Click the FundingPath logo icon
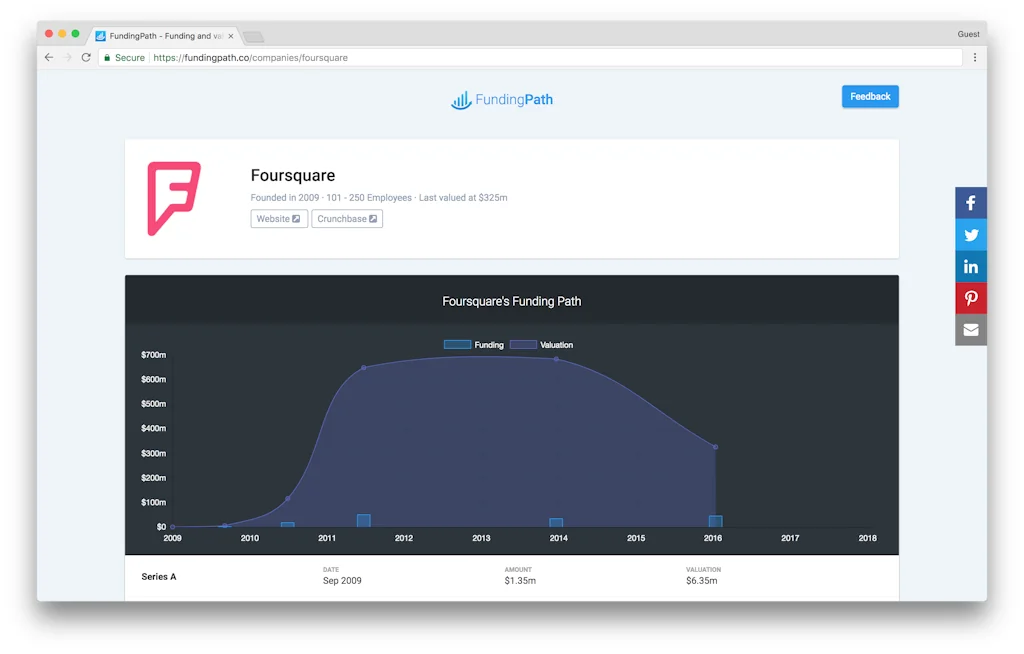 pyautogui.click(x=461, y=99)
